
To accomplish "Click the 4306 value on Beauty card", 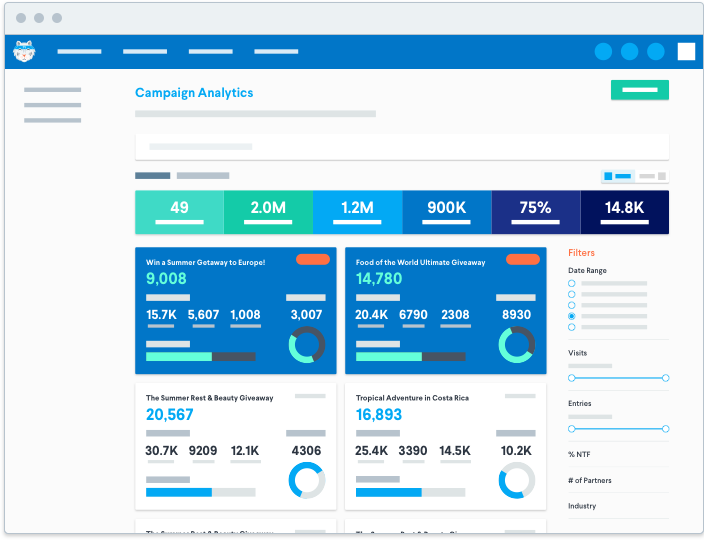I will [306, 451].
